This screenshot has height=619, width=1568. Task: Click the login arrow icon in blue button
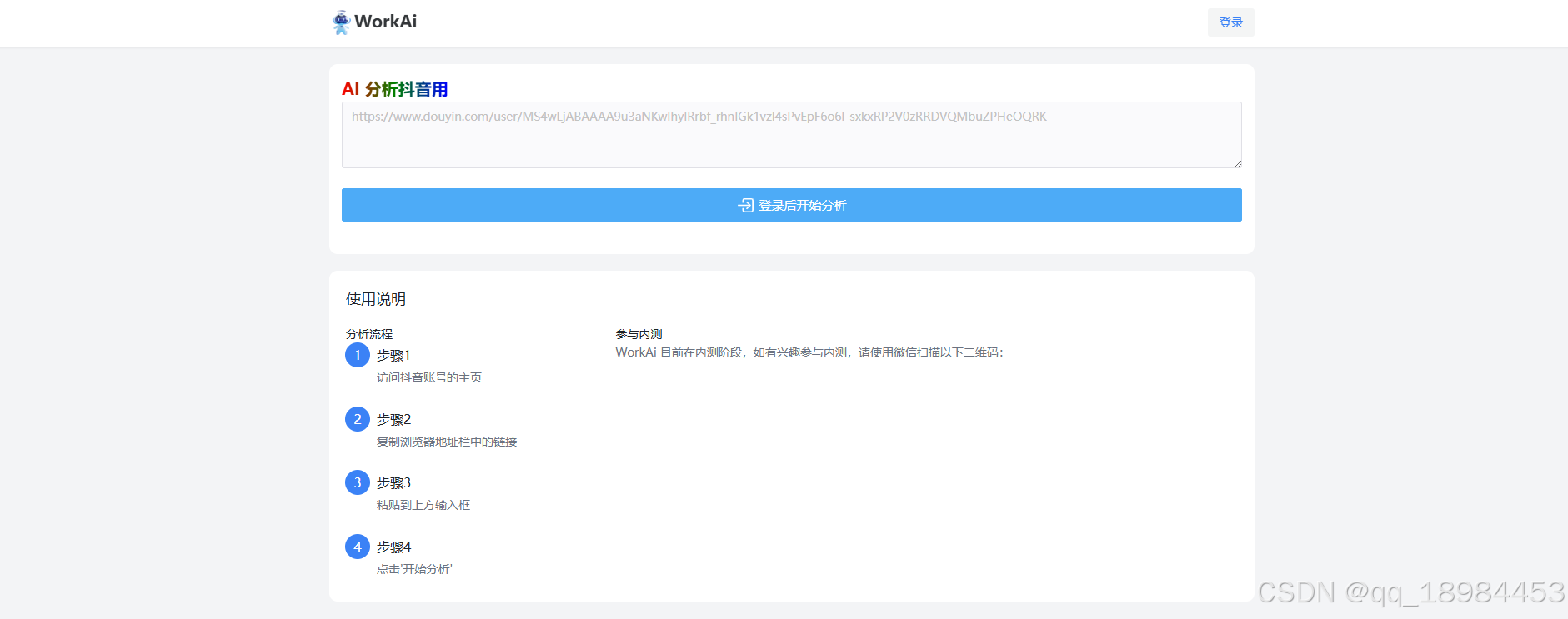tap(745, 205)
